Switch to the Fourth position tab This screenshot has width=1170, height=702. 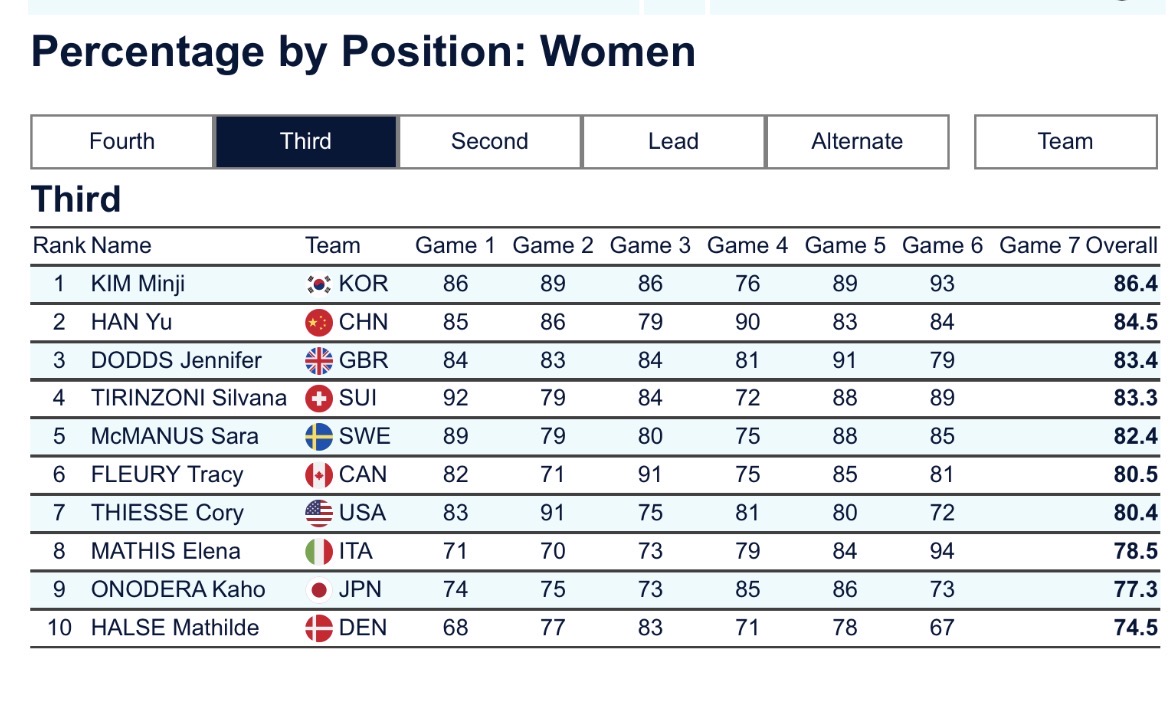(x=122, y=142)
